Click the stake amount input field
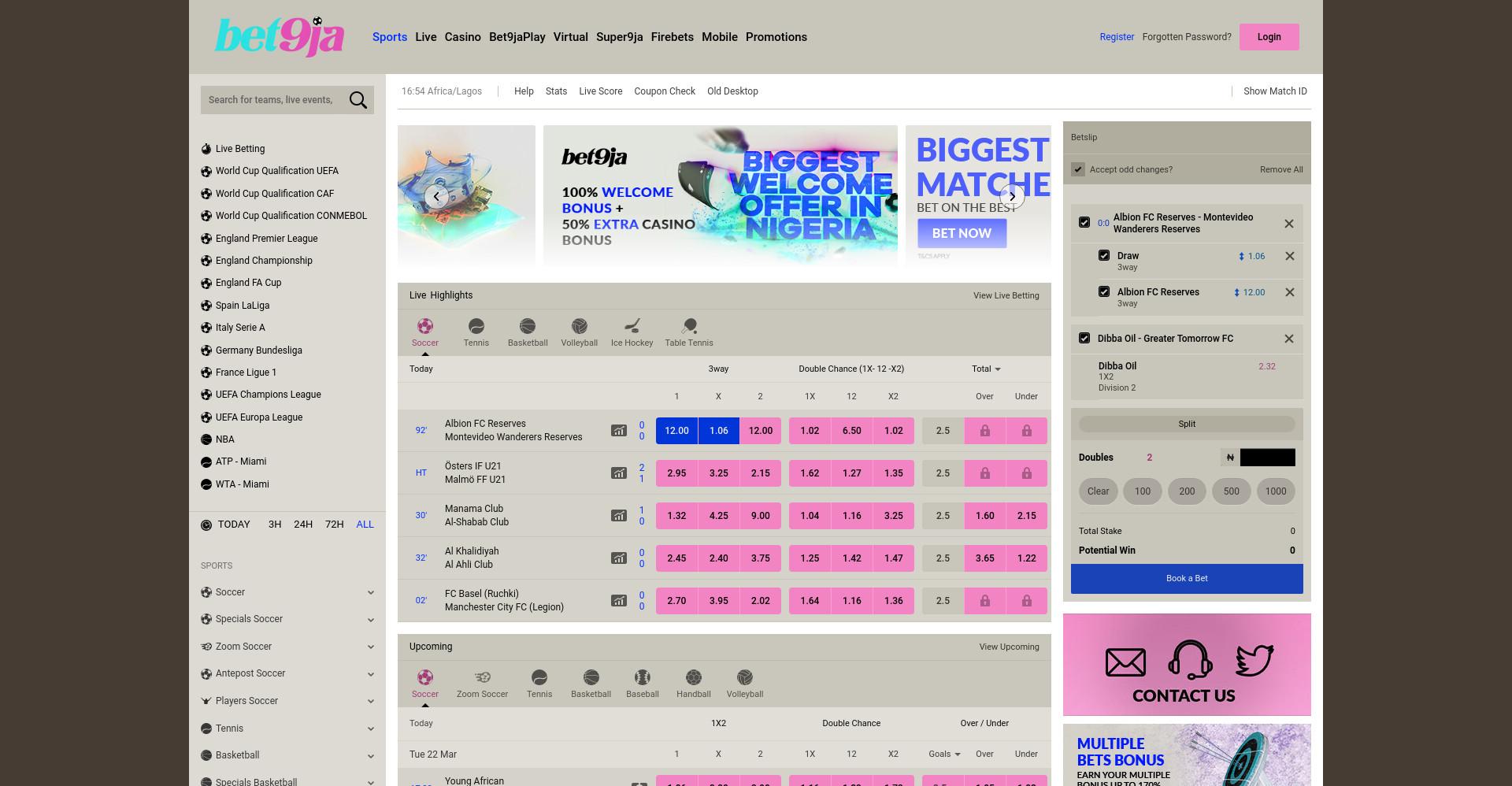 pyautogui.click(x=1268, y=458)
